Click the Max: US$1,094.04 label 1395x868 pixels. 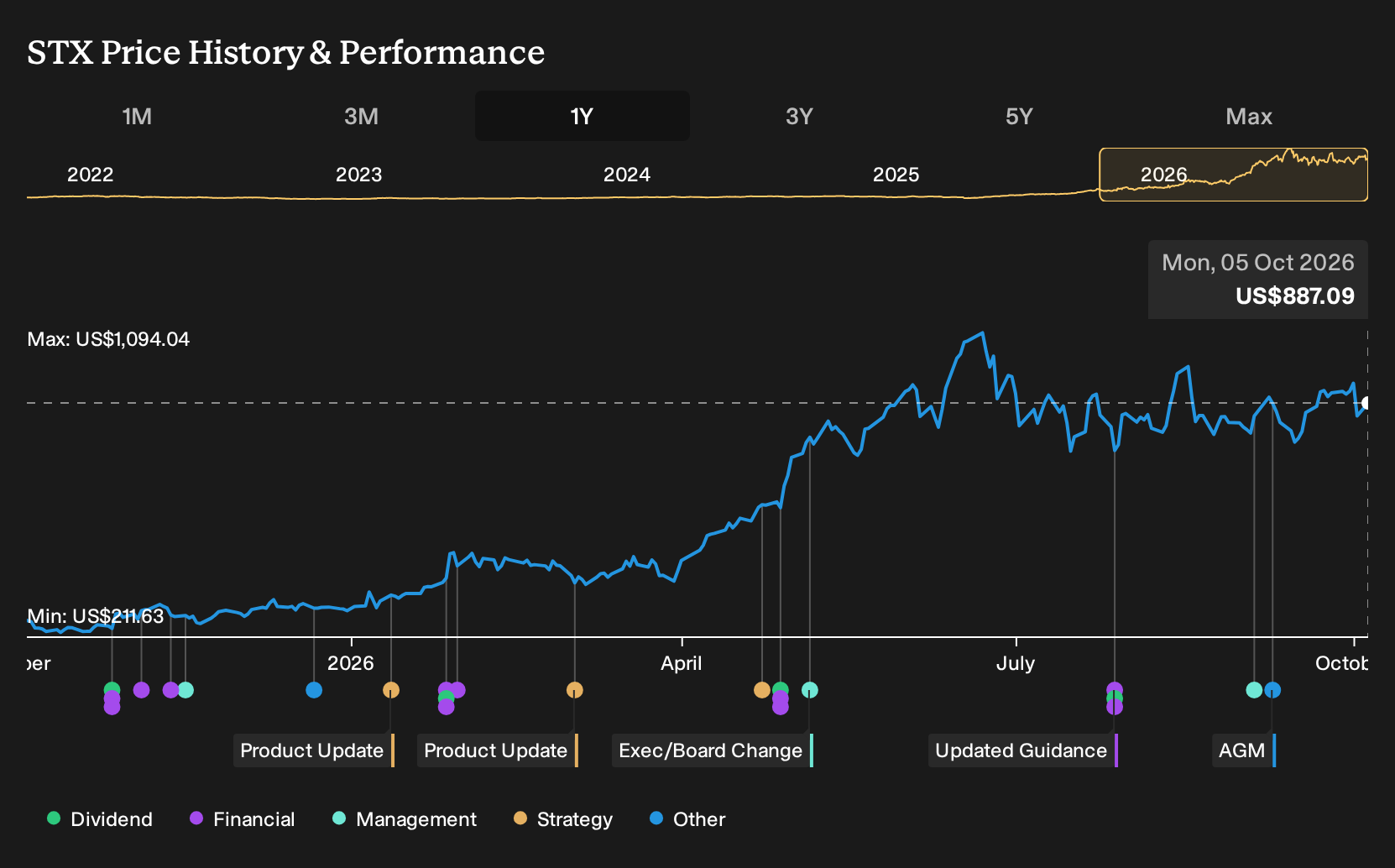(108, 339)
